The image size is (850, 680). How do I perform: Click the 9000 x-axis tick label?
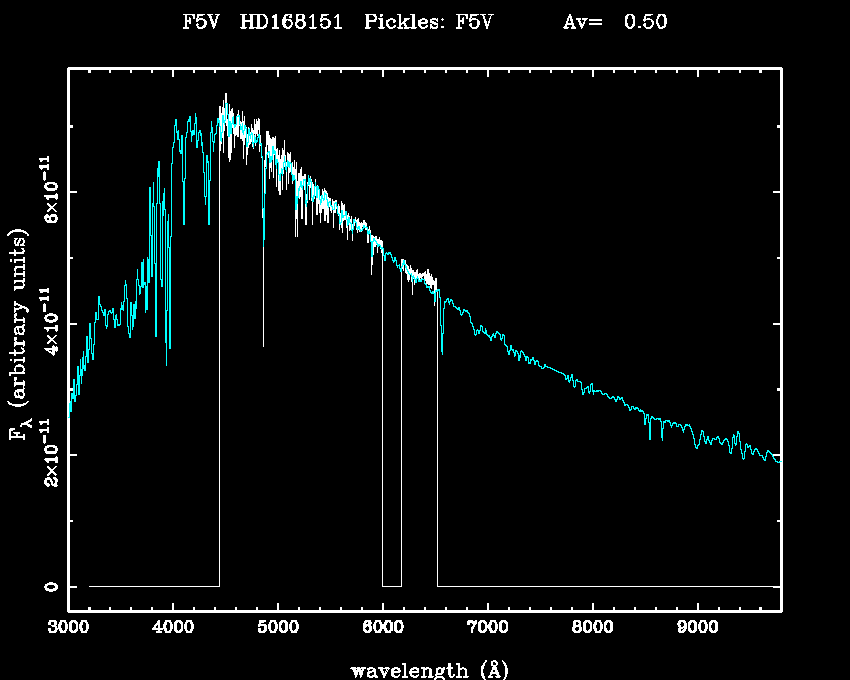point(698,630)
